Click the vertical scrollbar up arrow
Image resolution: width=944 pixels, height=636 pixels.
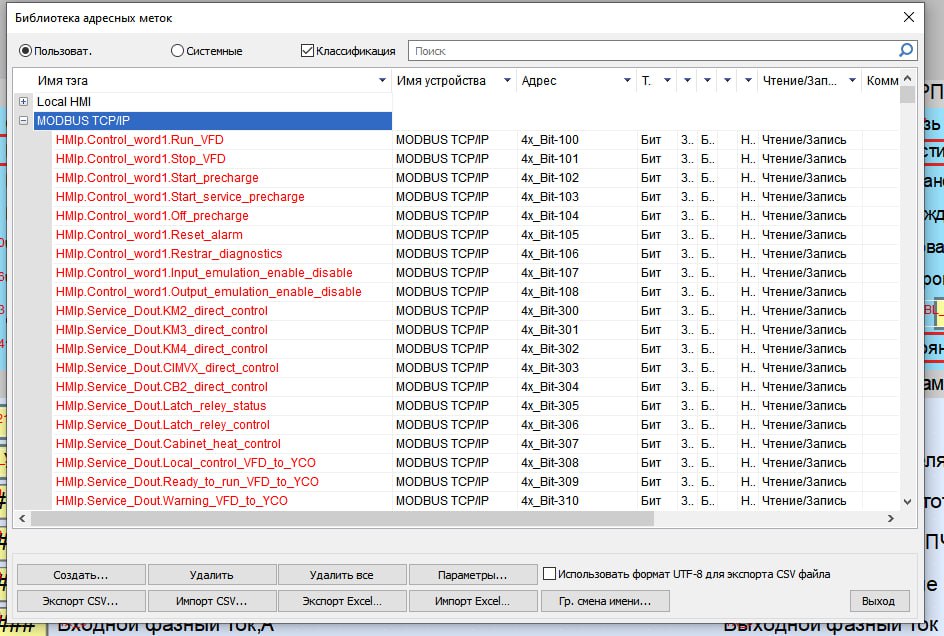click(907, 78)
